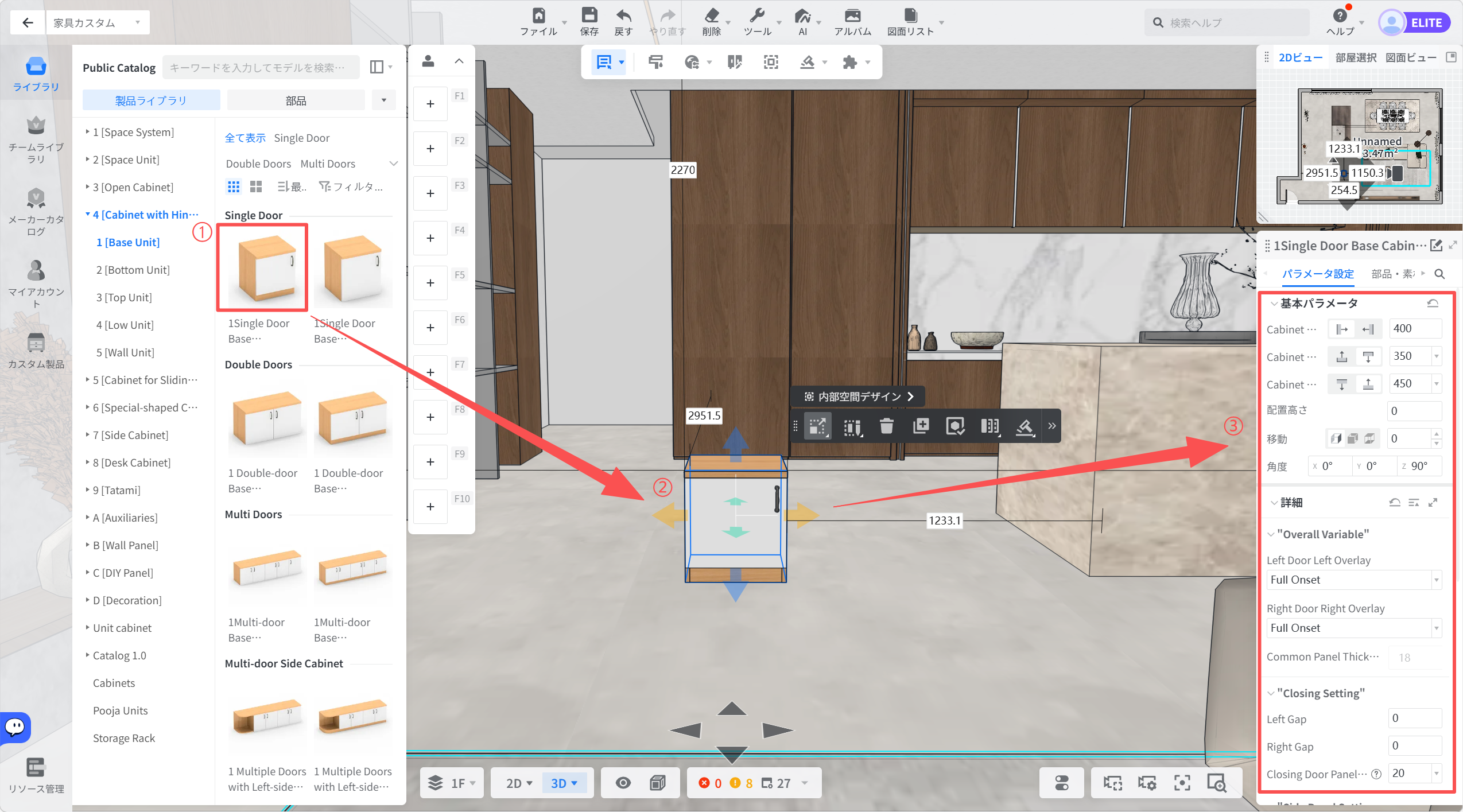
Task: Click the chat support bubble icon
Action: point(15,727)
